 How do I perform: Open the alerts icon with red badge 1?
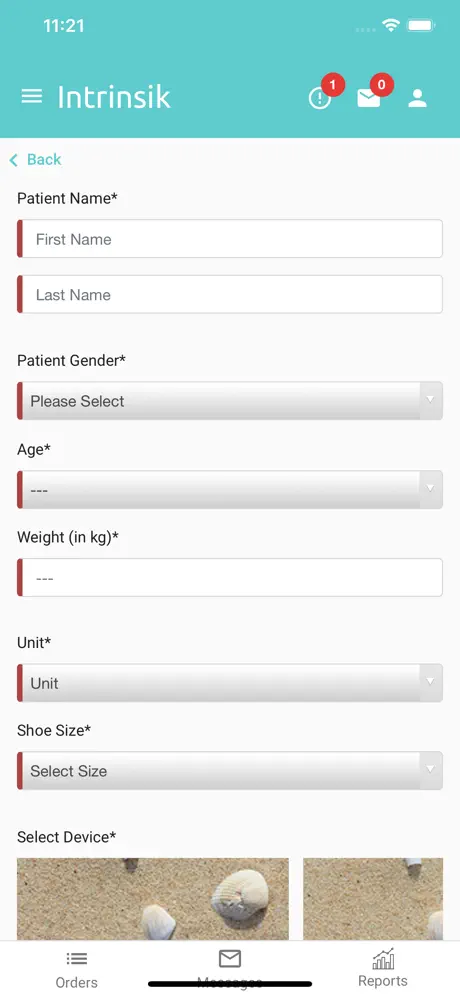pyautogui.click(x=320, y=98)
